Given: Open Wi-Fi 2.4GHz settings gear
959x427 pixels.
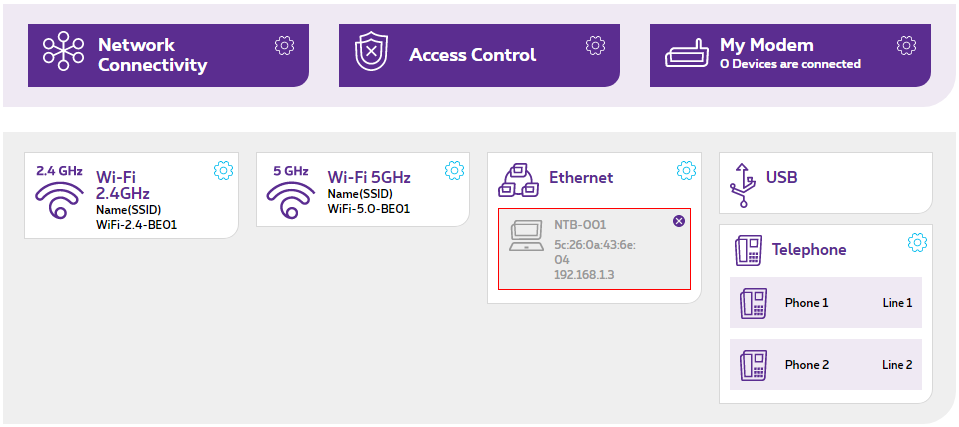Looking at the screenshot, I should pyautogui.click(x=223, y=171).
